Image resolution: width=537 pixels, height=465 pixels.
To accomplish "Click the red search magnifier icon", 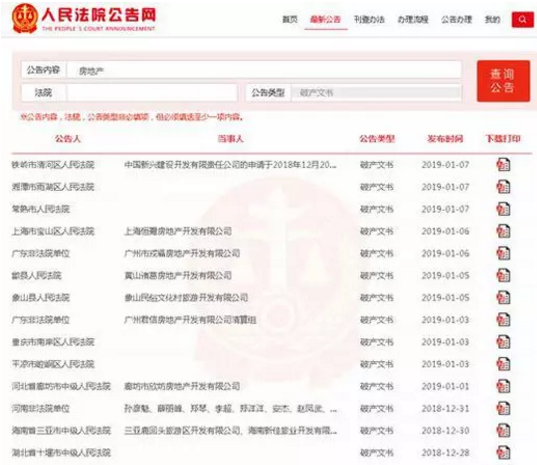I will (x=523, y=19).
